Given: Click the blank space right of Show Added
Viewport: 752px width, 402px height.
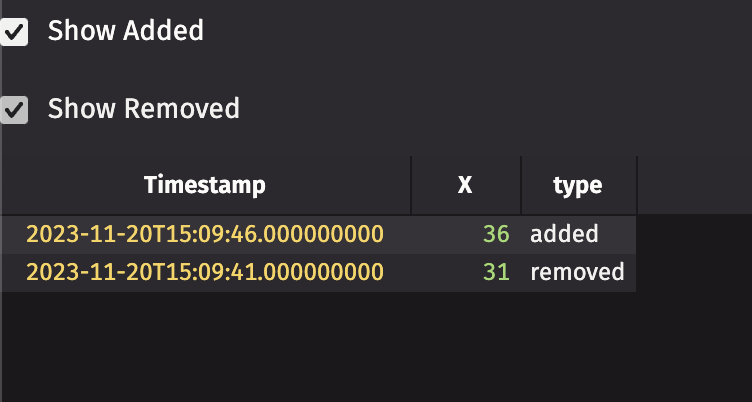Looking at the screenshot, I should pyautogui.click(x=480, y=31).
